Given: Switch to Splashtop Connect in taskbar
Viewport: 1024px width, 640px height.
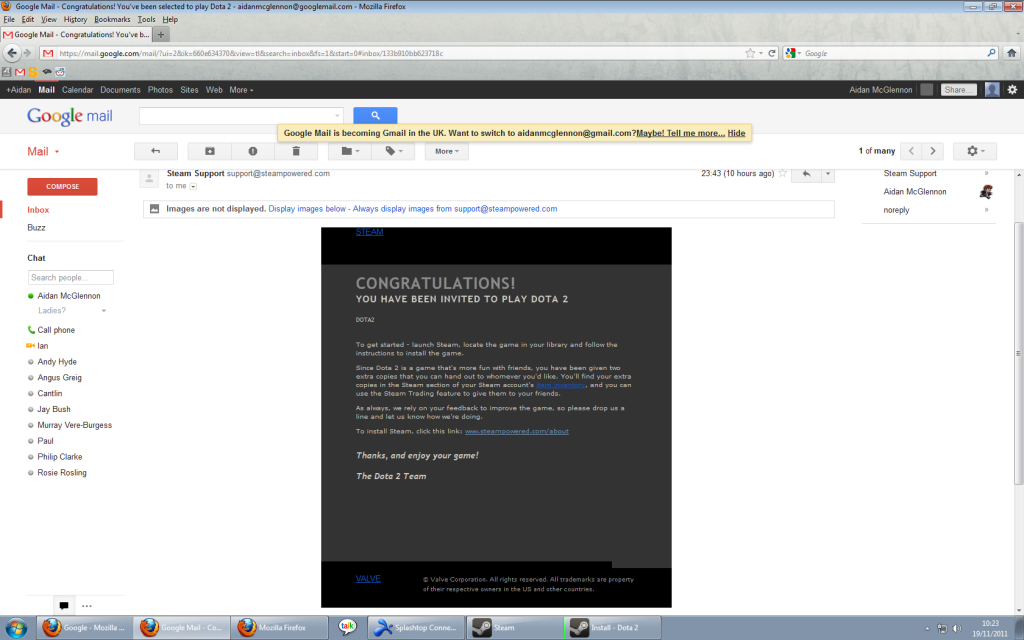Looking at the screenshot, I should point(416,628).
